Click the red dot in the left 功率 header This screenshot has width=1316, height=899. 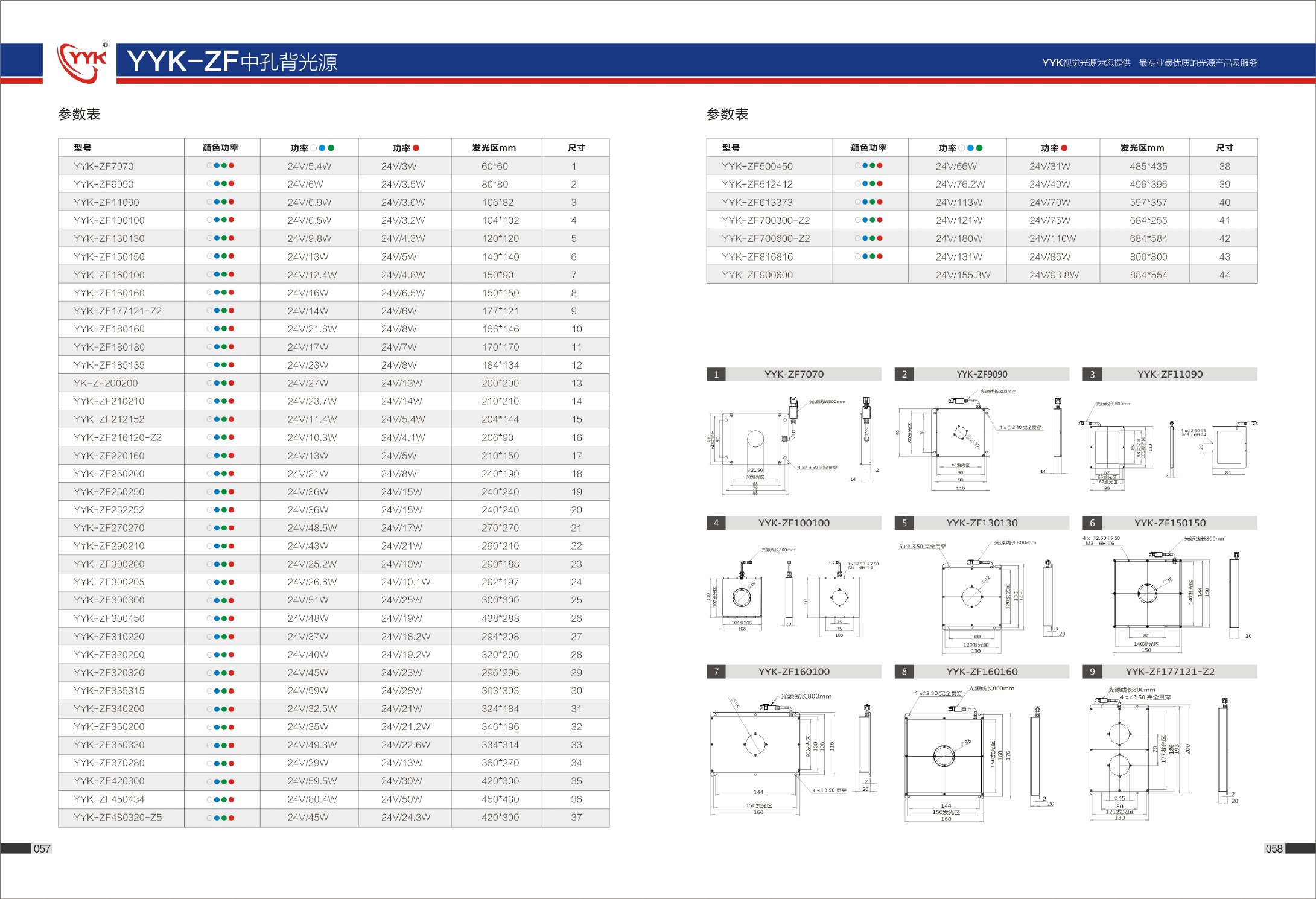416,148
